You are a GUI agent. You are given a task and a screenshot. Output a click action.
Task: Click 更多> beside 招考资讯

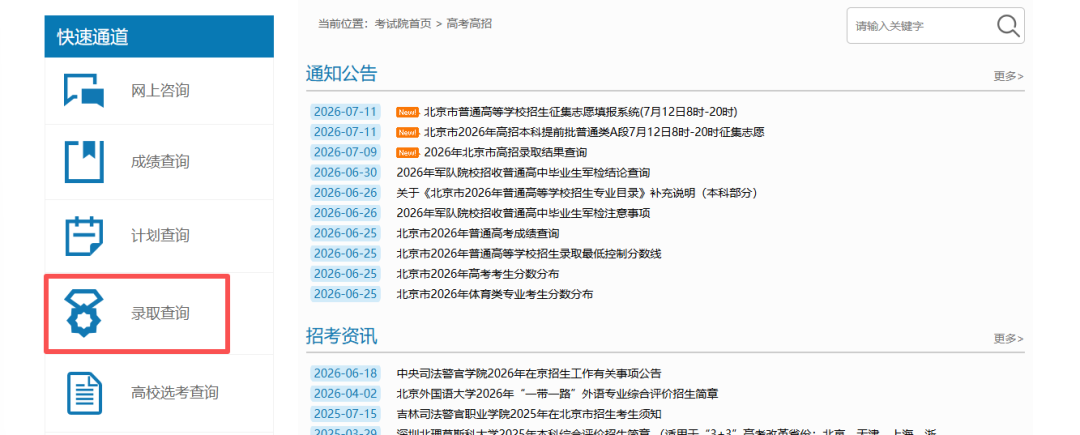click(x=1008, y=339)
